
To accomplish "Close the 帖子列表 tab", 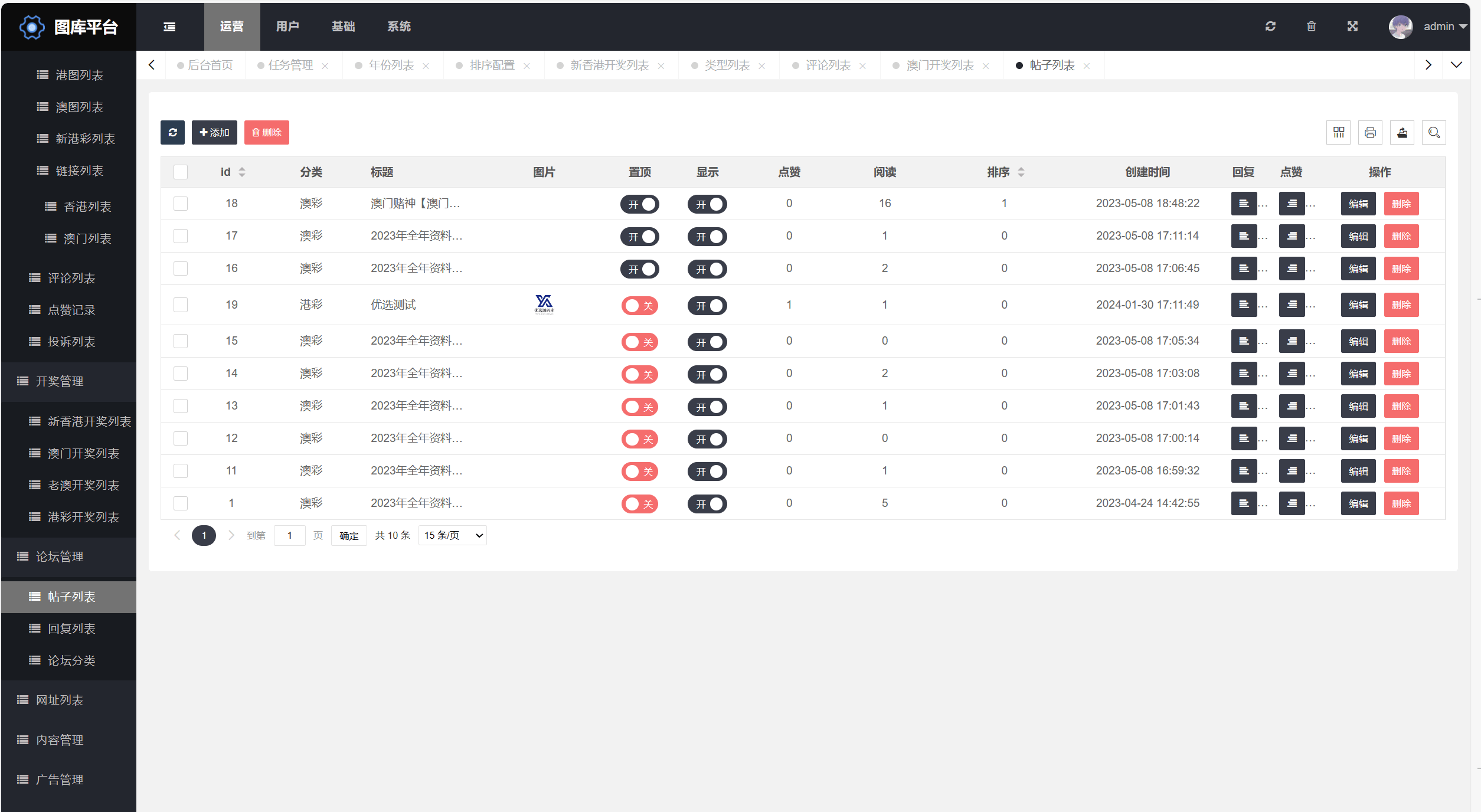I will click(x=1086, y=66).
